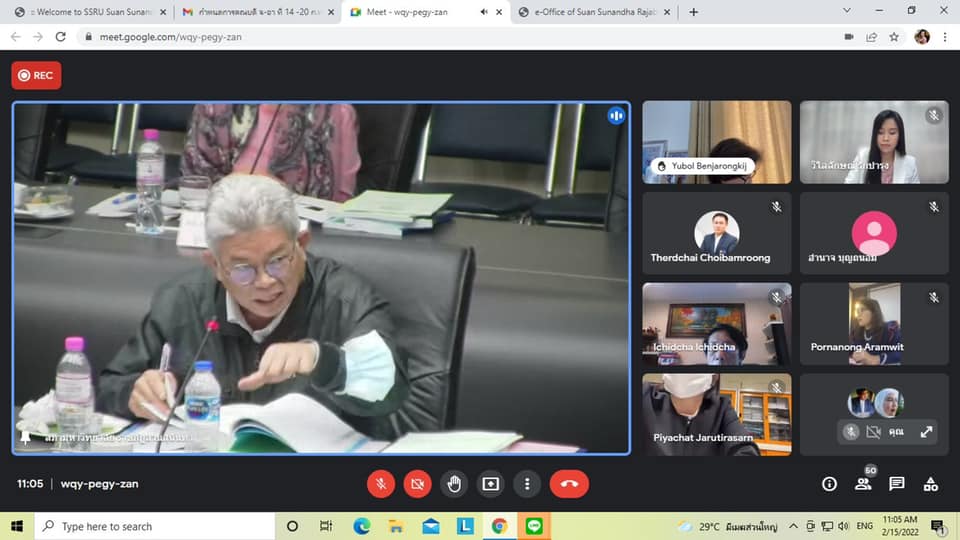Show the participants list (50 people)
The width and height of the screenshot is (960, 540).
[863, 484]
